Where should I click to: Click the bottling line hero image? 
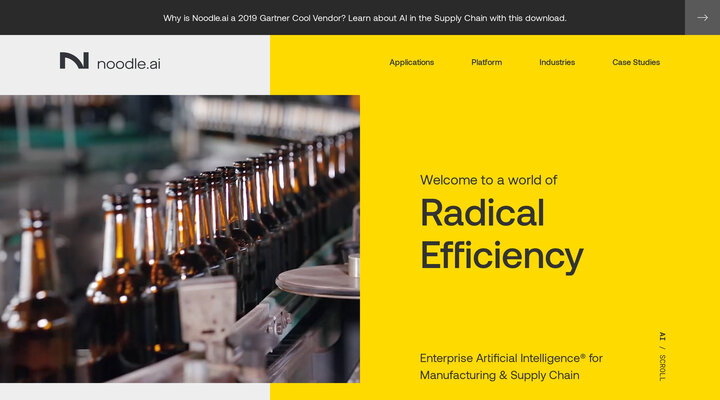[x=180, y=238]
